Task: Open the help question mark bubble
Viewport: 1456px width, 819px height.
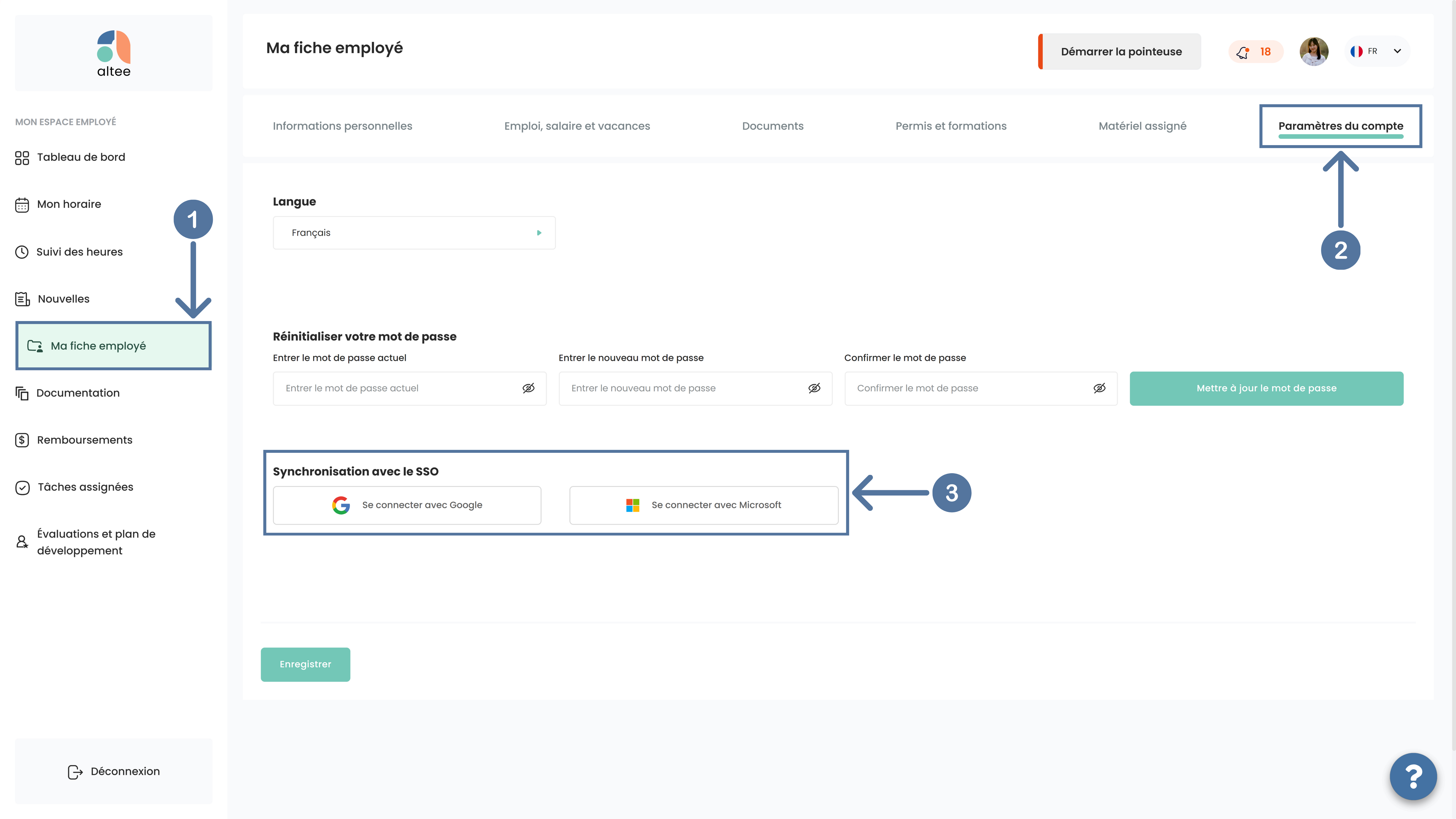Action: tap(1413, 777)
